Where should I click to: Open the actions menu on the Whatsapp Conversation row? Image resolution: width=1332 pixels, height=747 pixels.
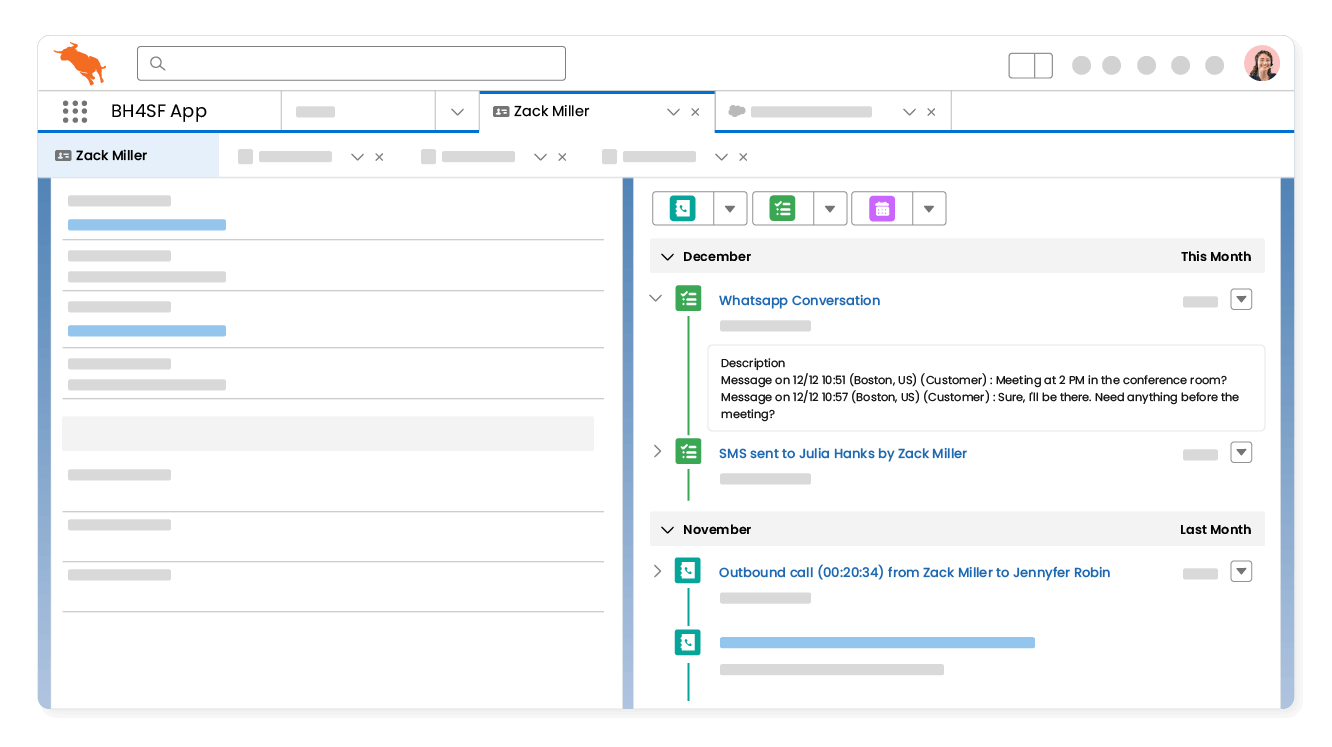(x=1241, y=299)
